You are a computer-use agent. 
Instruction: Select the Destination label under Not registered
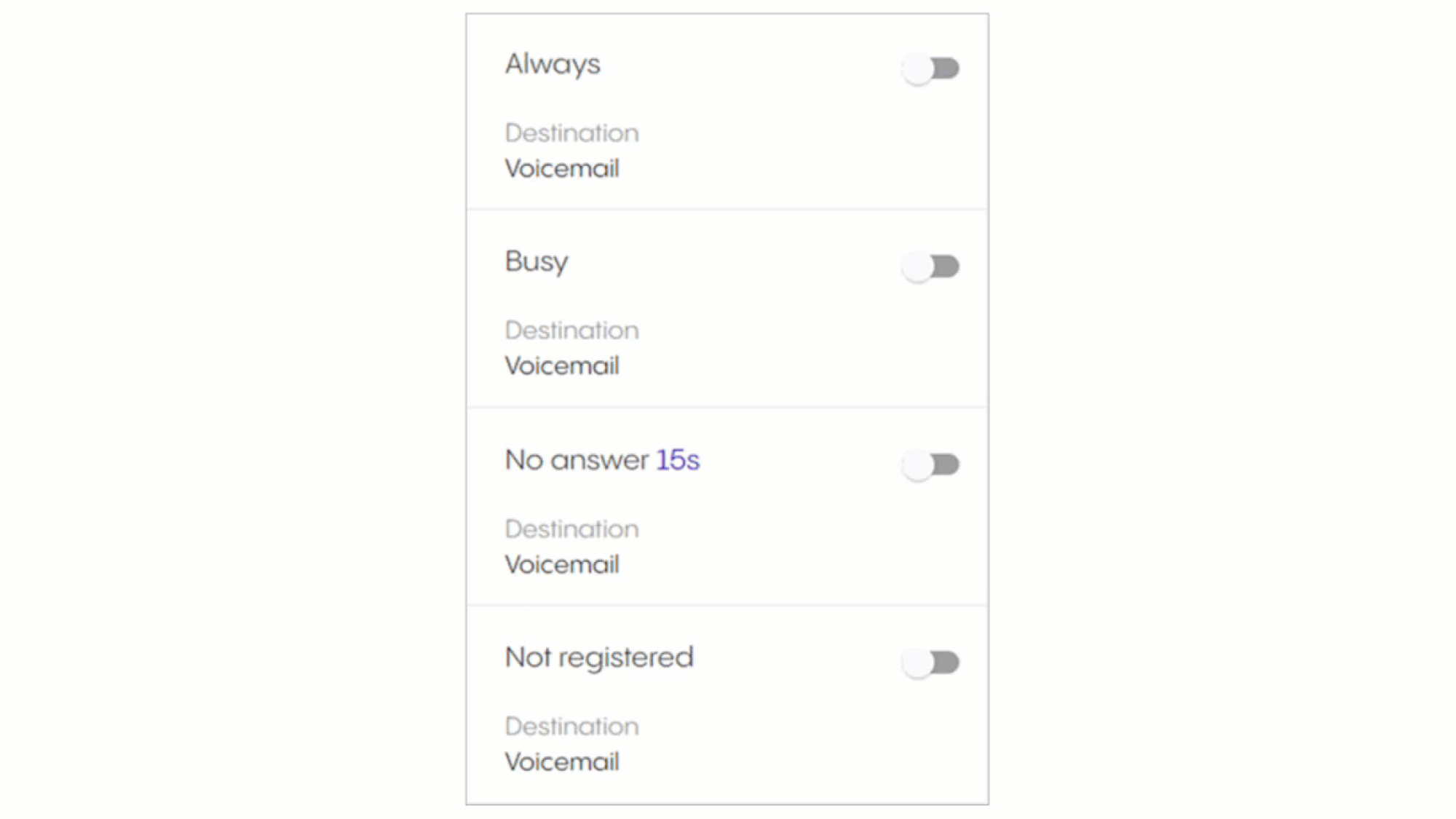tap(572, 727)
